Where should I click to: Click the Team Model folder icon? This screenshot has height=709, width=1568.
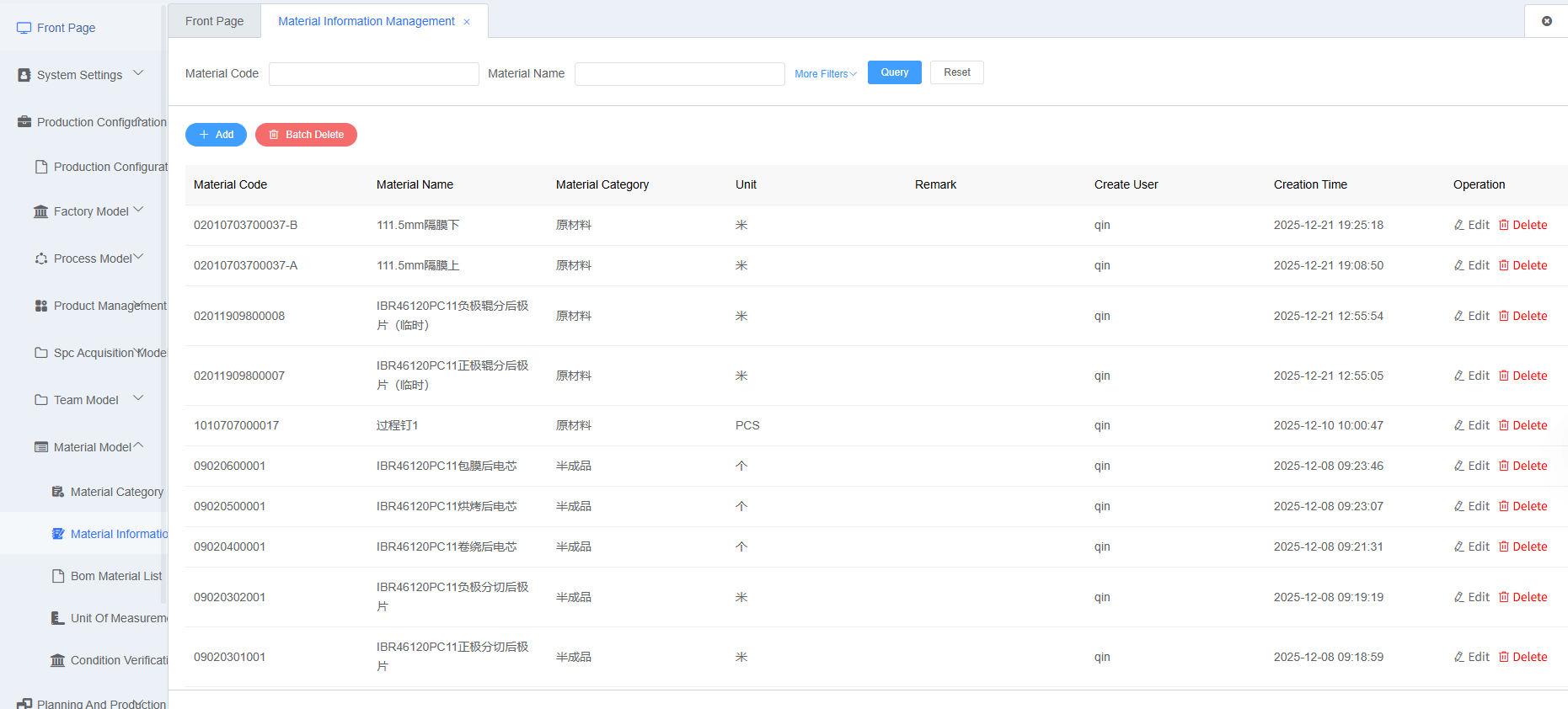tap(40, 400)
